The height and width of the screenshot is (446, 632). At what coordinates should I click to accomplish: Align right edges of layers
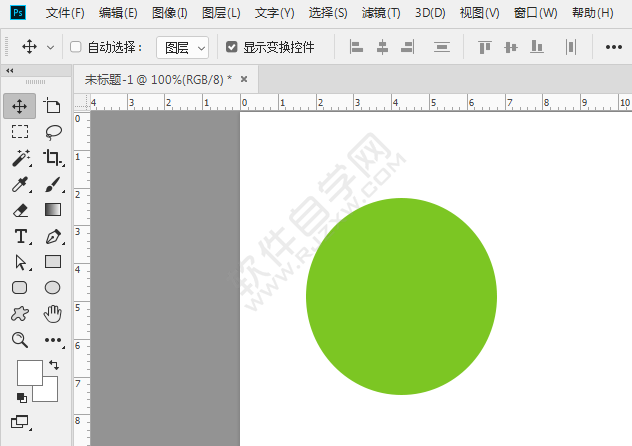point(408,47)
